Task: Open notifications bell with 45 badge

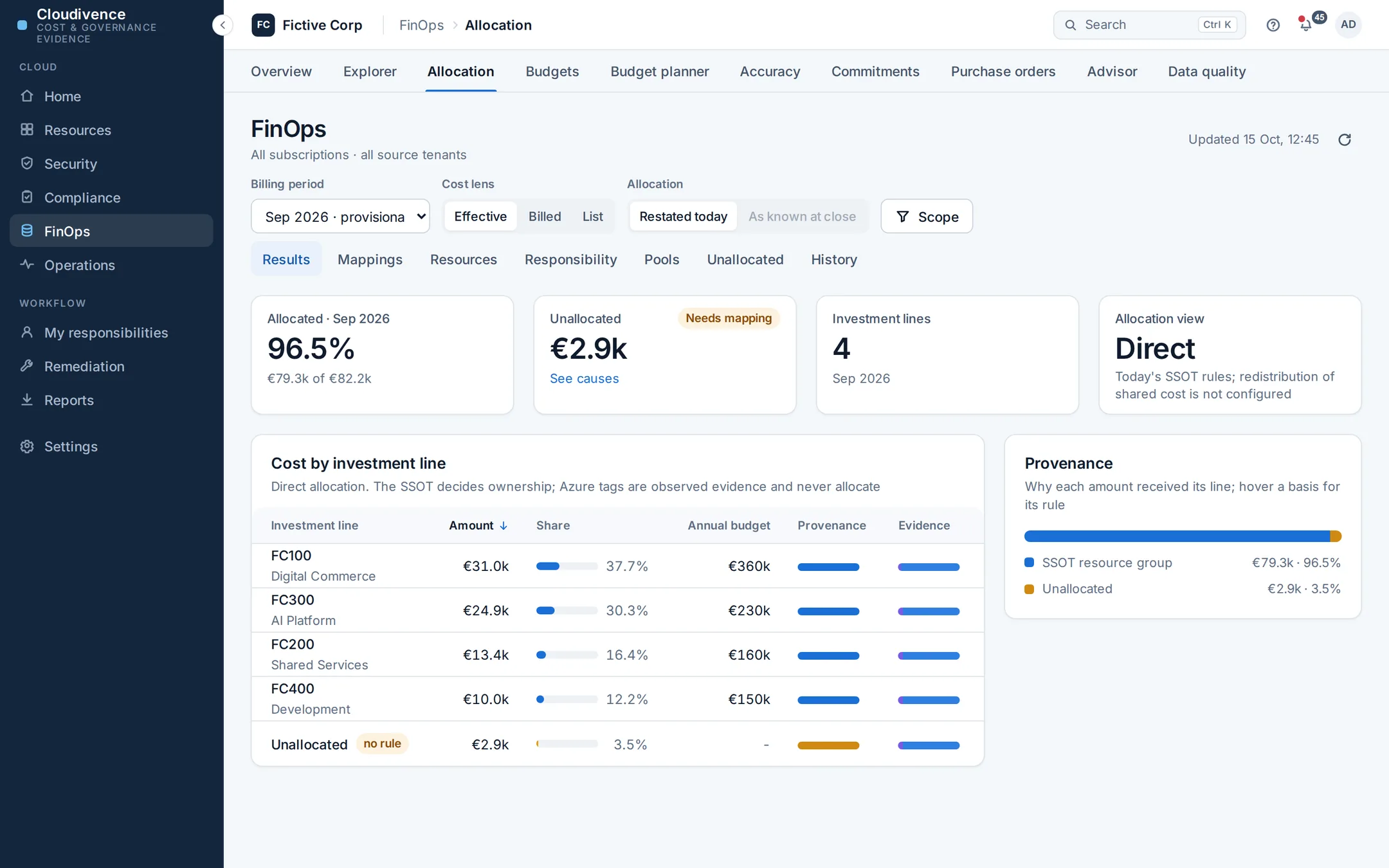Action: pos(1307,24)
